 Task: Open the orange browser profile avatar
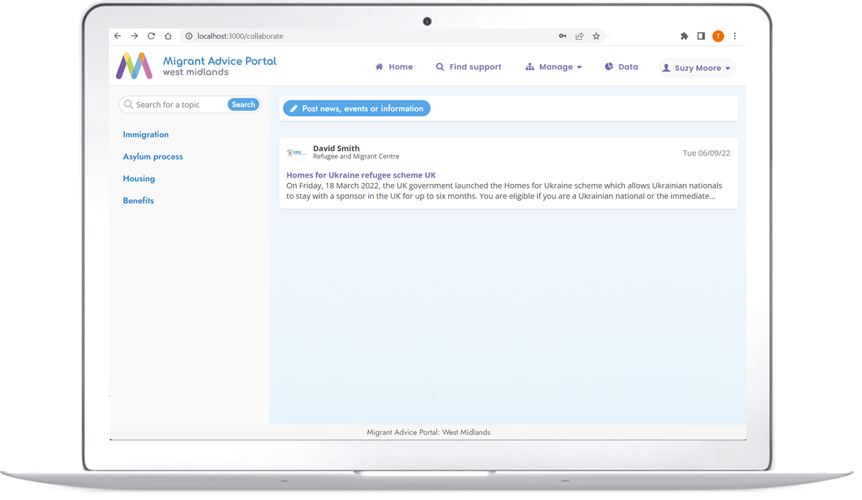pyautogui.click(x=718, y=36)
